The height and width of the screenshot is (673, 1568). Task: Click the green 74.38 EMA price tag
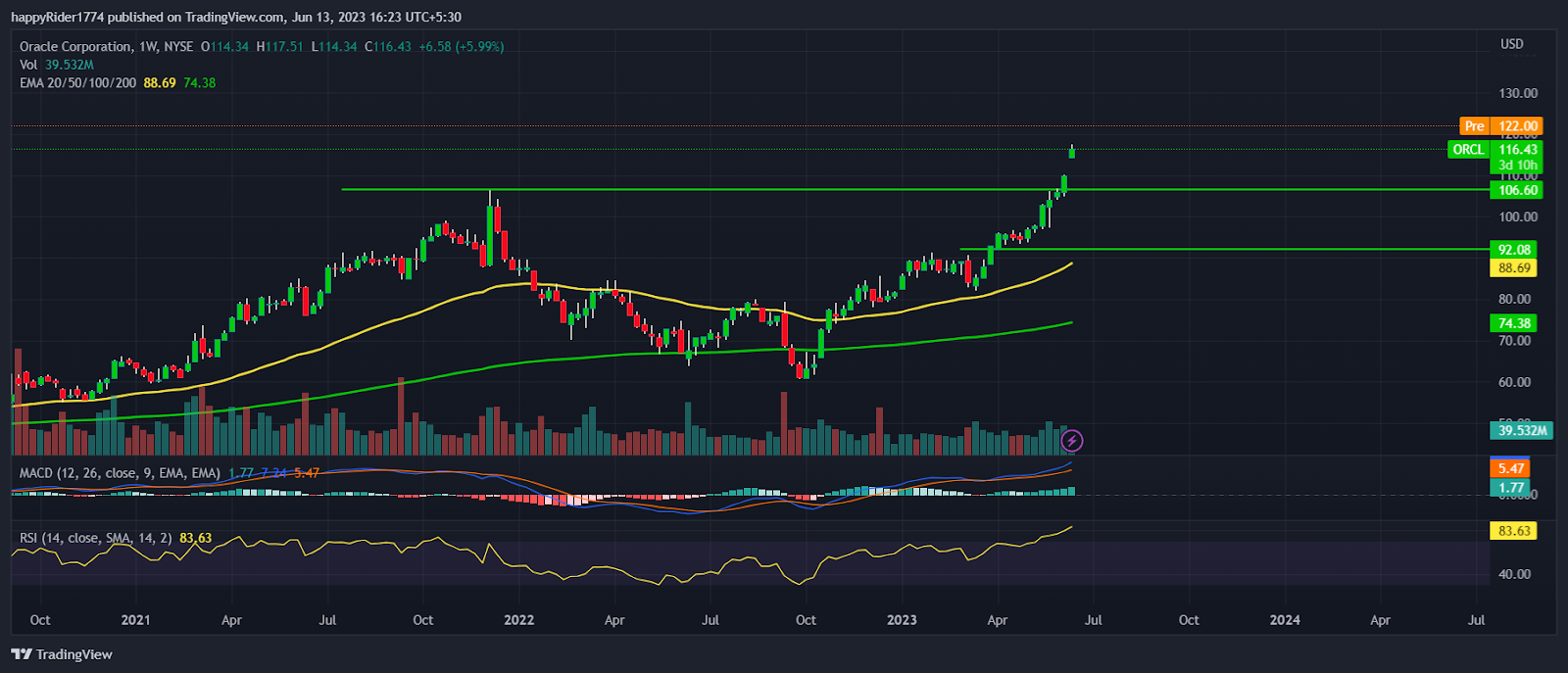(1513, 323)
